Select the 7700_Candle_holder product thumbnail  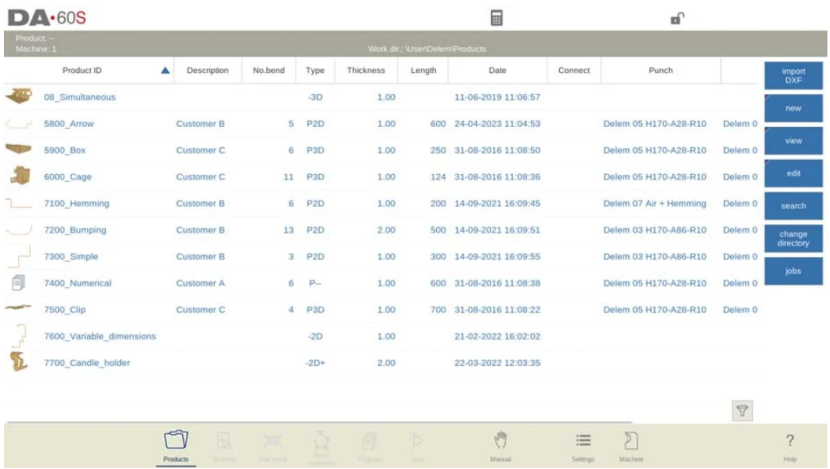click(x=18, y=362)
